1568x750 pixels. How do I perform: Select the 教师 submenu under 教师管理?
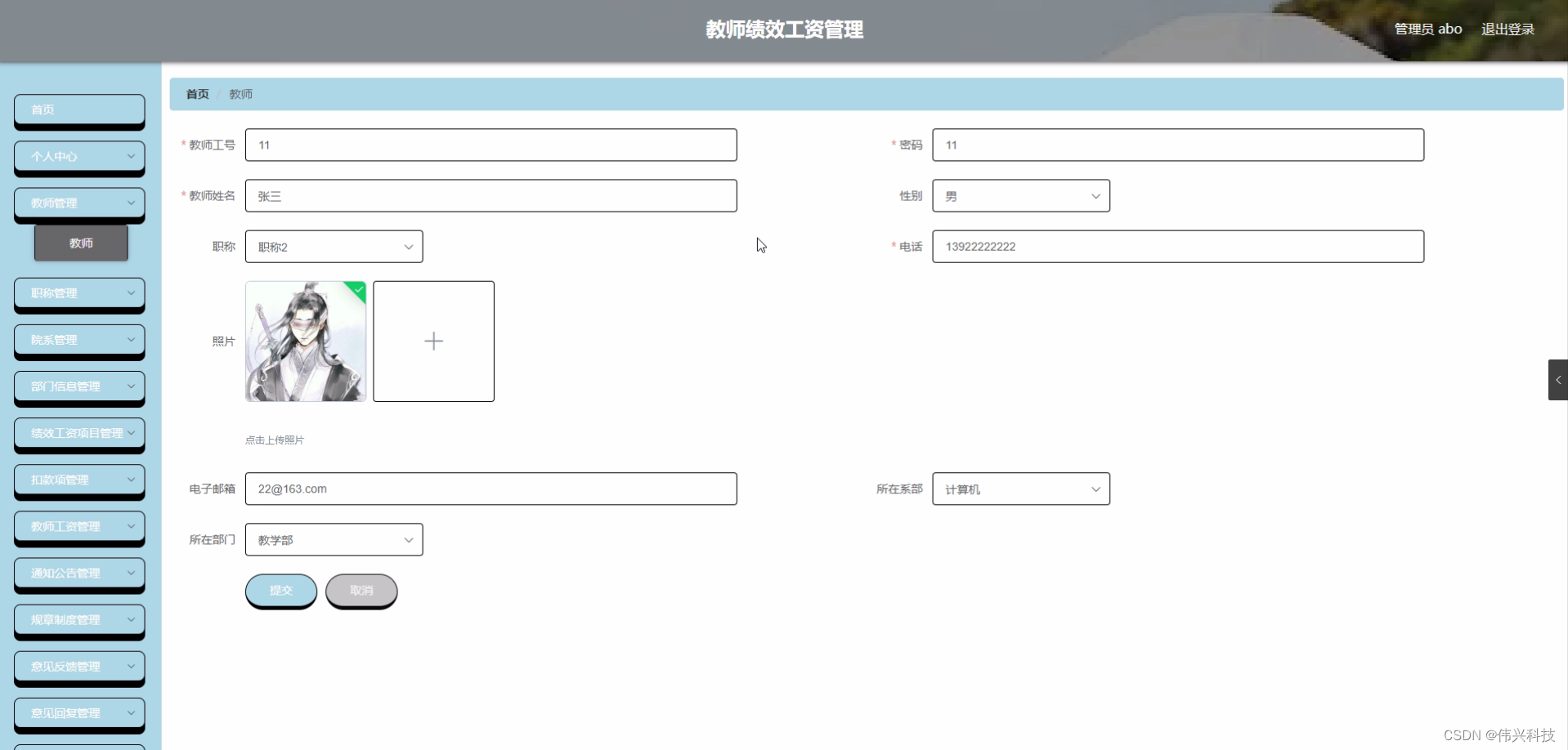tap(81, 243)
